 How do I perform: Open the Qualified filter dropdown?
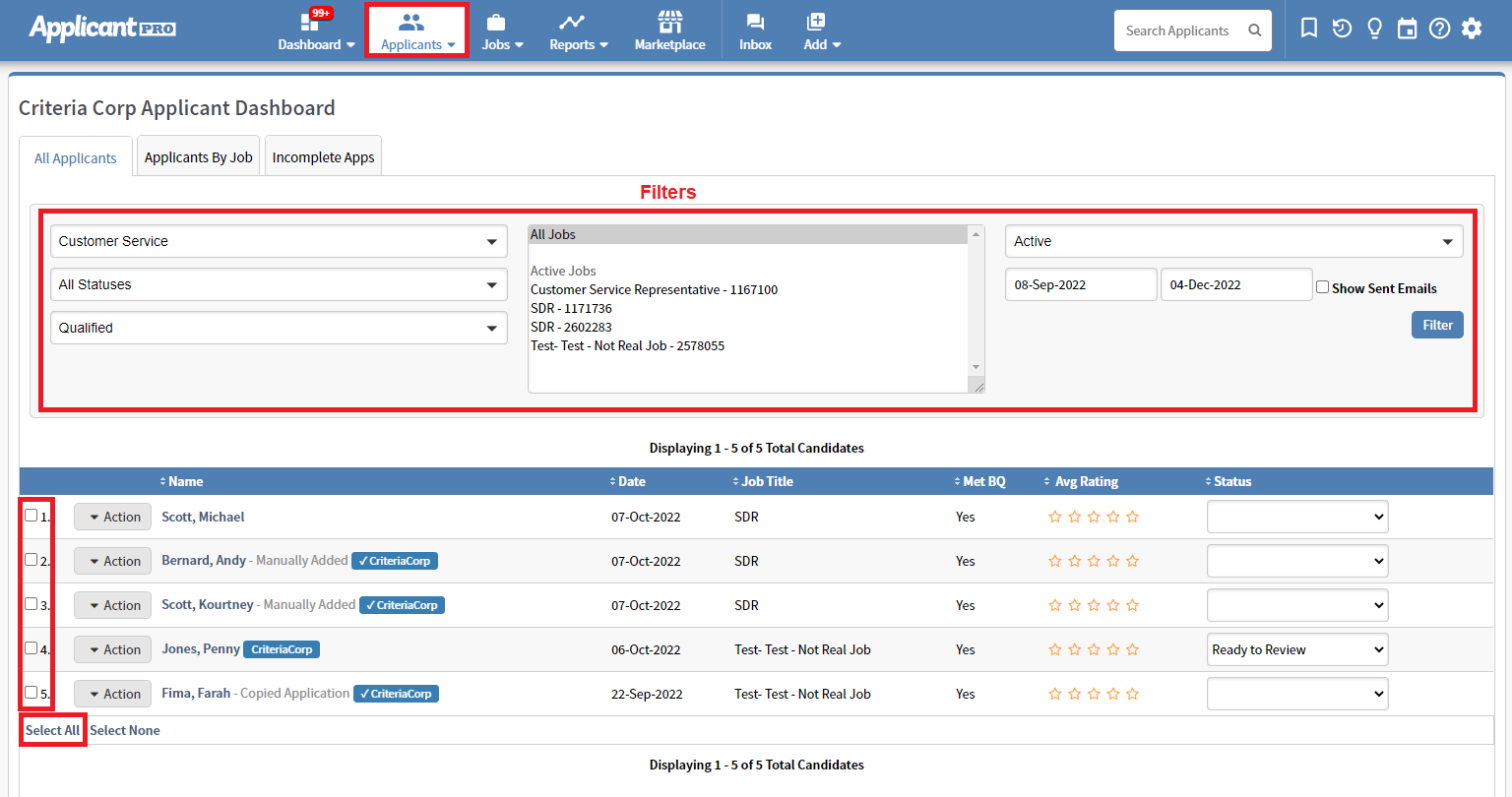(x=279, y=328)
